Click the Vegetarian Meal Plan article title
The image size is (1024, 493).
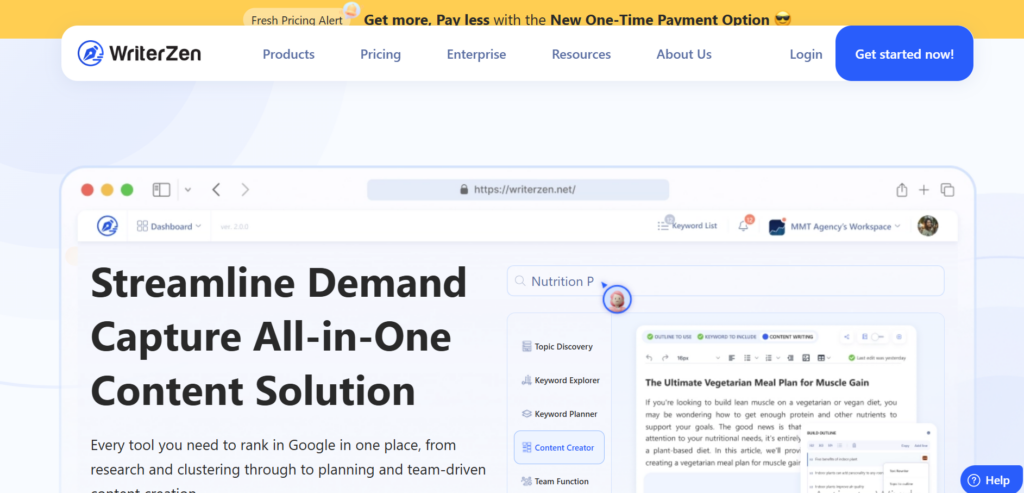pos(757,383)
